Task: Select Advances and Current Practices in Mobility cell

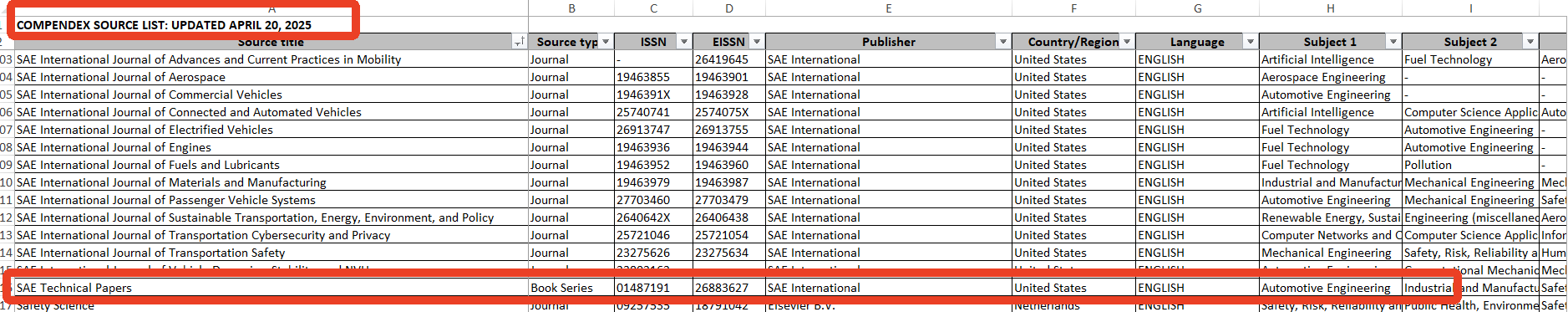Action: coord(271,59)
